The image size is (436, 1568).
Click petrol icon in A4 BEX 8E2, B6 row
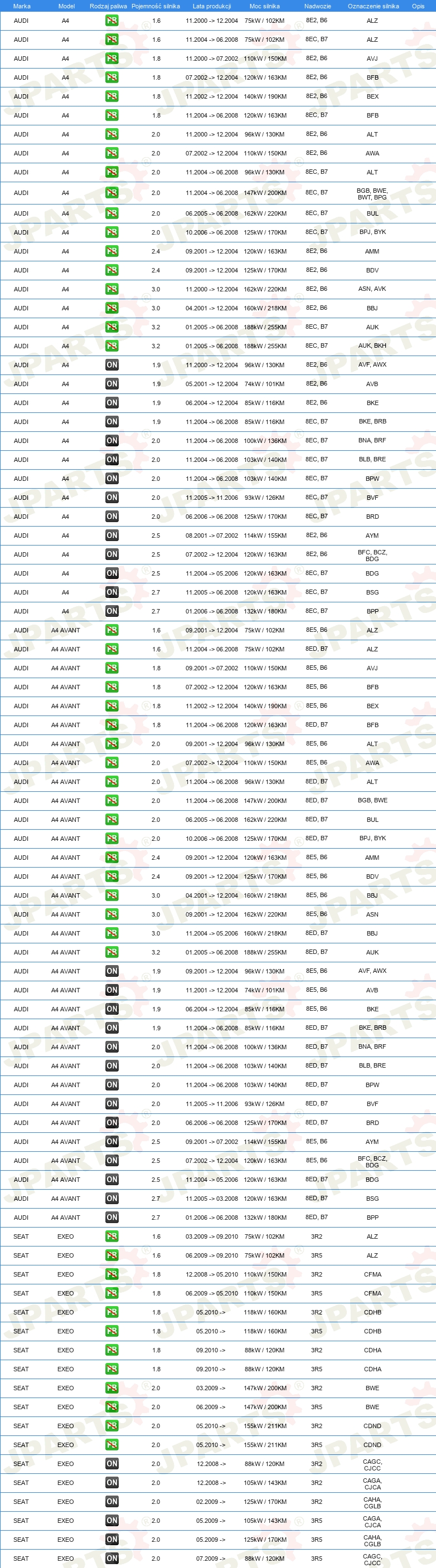click(x=112, y=96)
